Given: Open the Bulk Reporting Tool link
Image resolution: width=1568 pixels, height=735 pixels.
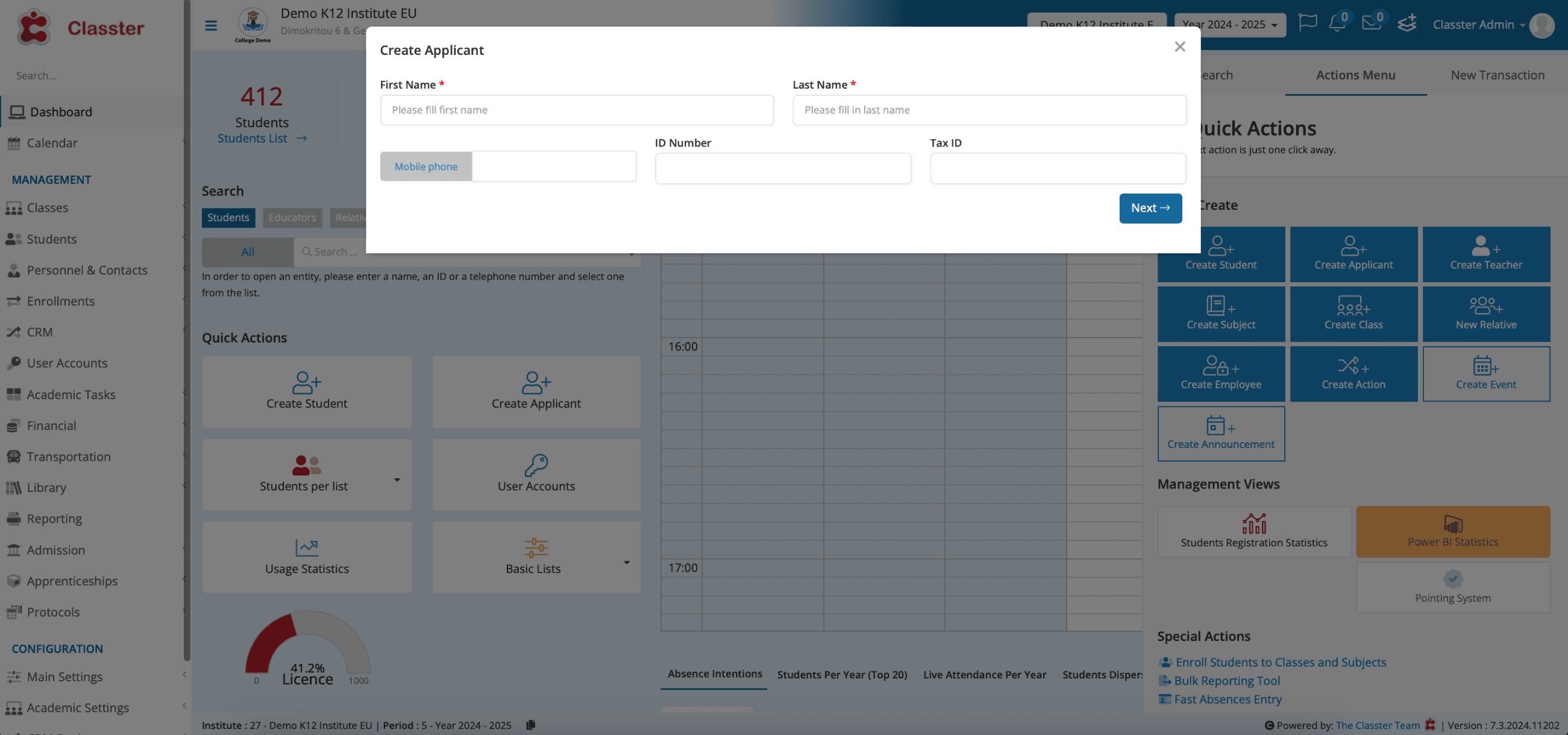Looking at the screenshot, I should pyautogui.click(x=1227, y=681).
